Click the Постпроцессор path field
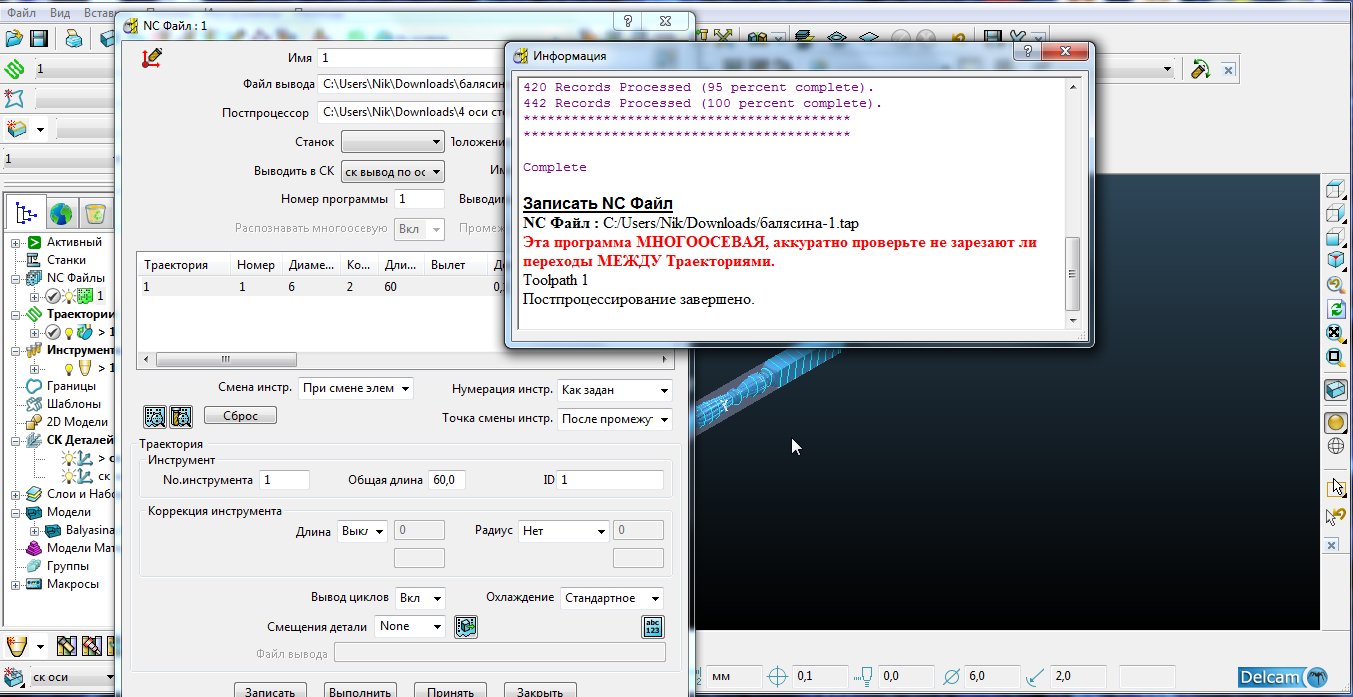Viewport: 1353px width, 697px height. tap(412, 112)
